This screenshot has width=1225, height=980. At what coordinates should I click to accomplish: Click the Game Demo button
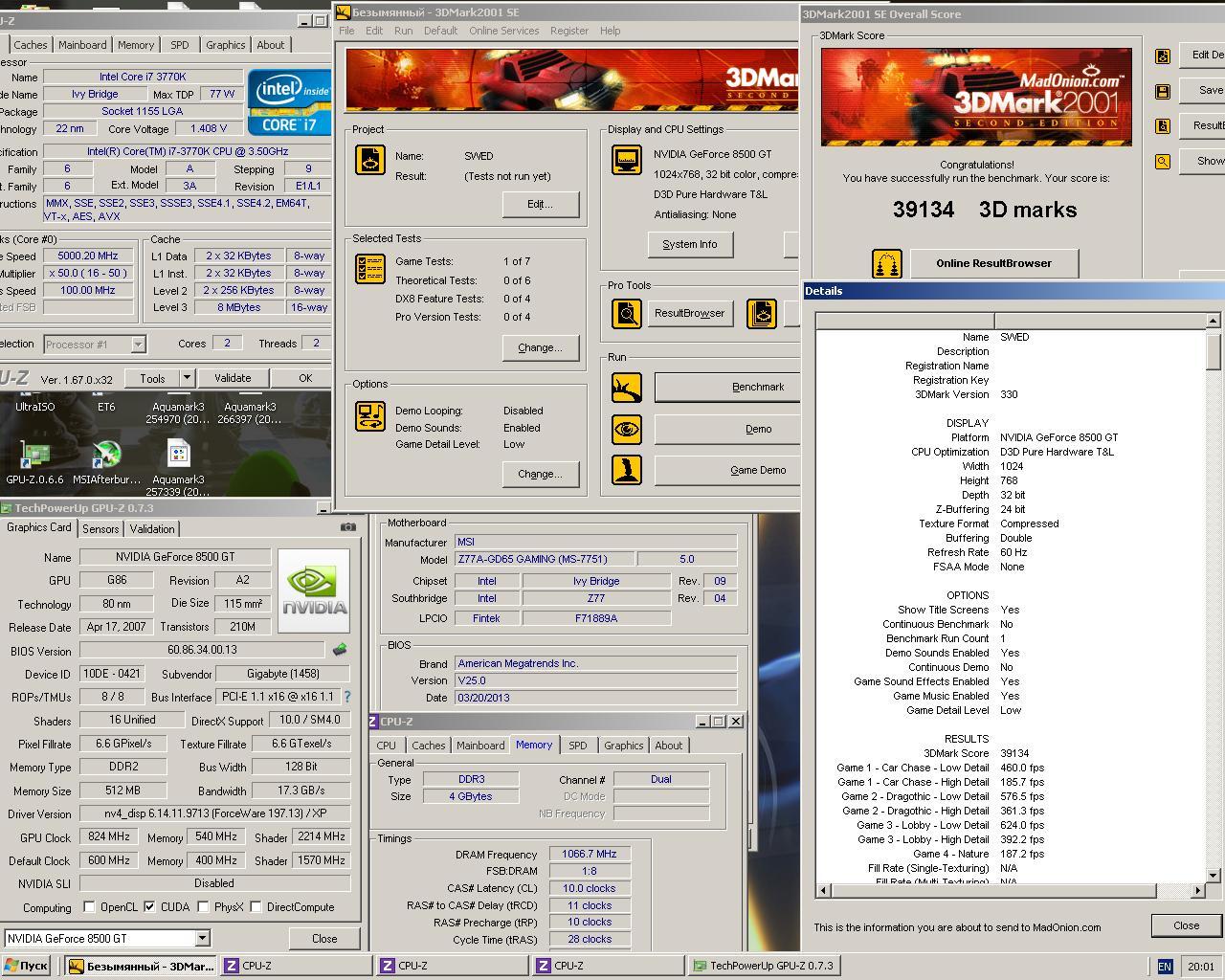tap(729, 470)
